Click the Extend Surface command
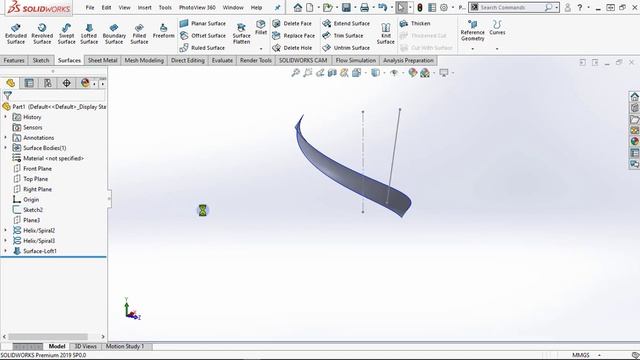This screenshot has height=360, width=640. tap(346, 24)
